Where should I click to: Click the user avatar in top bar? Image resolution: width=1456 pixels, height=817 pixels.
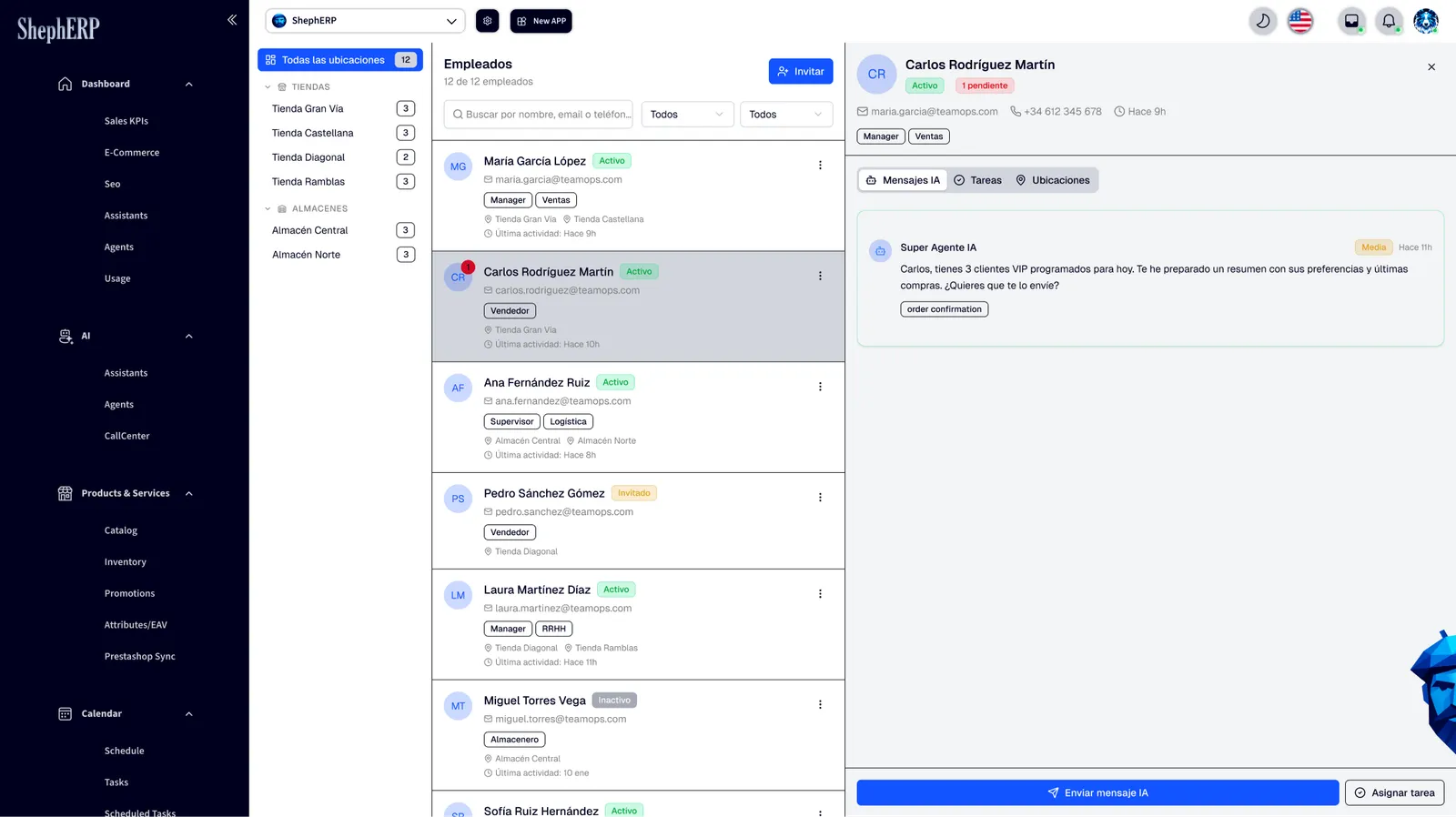[1426, 21]
